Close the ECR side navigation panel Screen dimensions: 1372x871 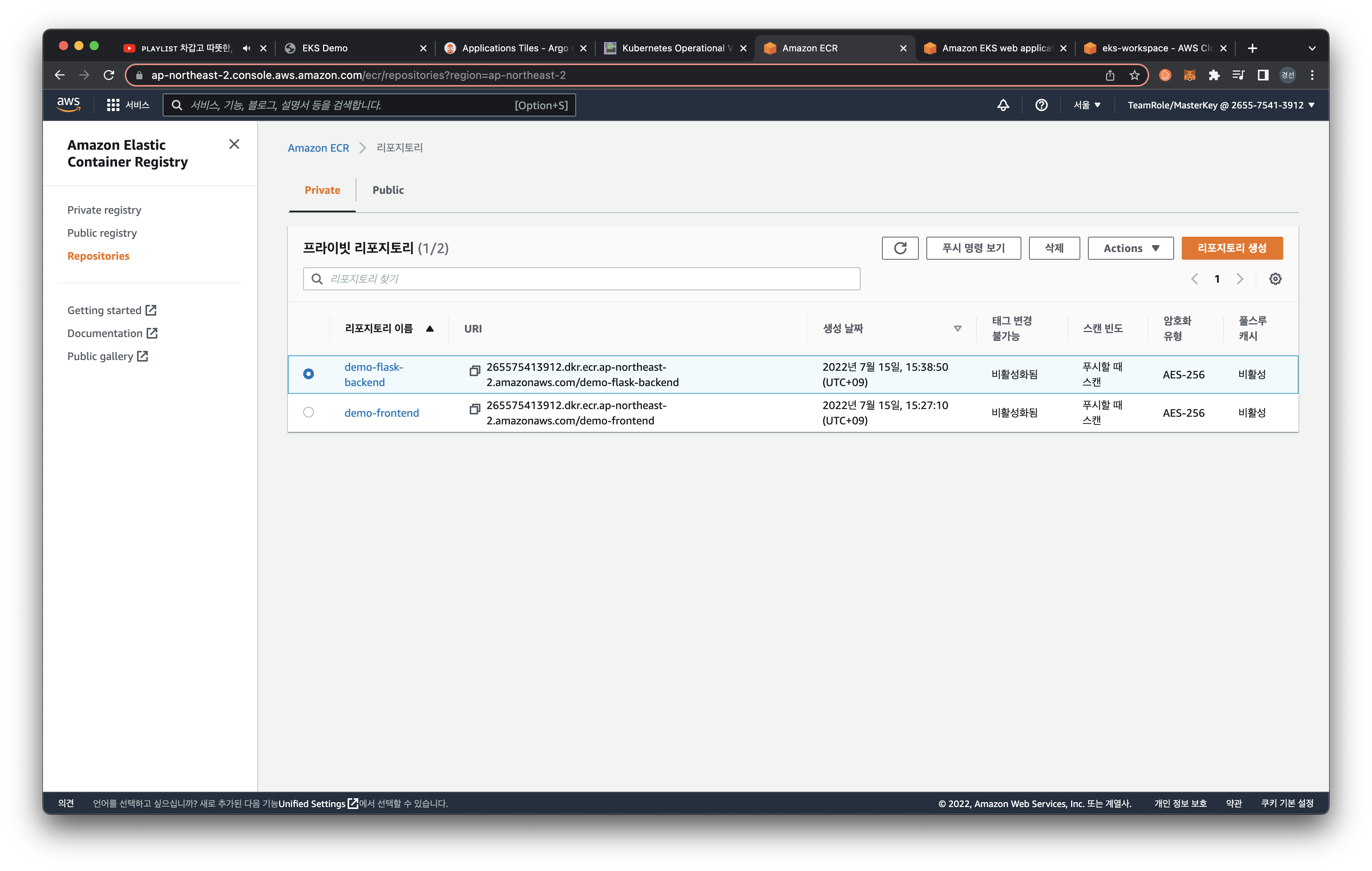click(x=234, y=144)
